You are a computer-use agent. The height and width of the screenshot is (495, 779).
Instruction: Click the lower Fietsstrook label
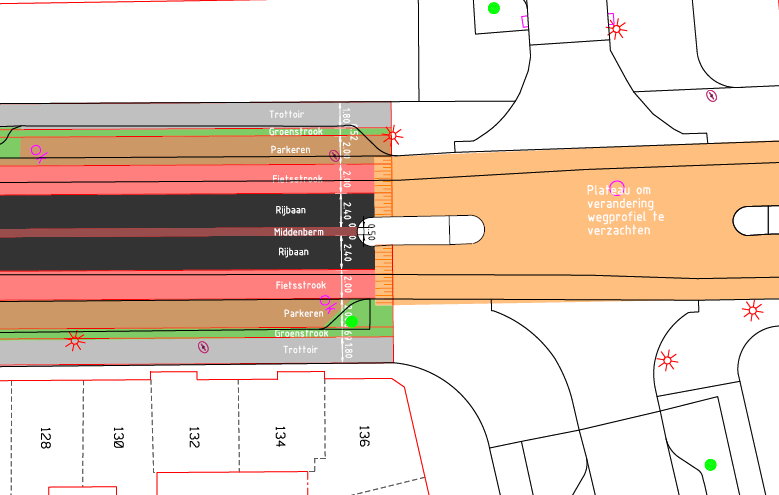pyautogui.click(x=300, y=286)
